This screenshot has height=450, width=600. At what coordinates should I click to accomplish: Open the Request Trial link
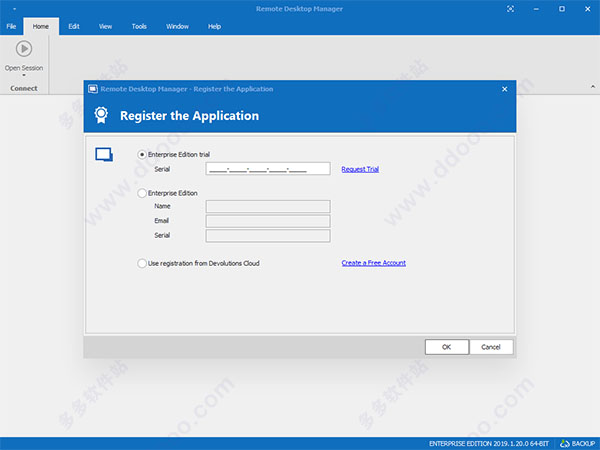[x=360, y=169]
